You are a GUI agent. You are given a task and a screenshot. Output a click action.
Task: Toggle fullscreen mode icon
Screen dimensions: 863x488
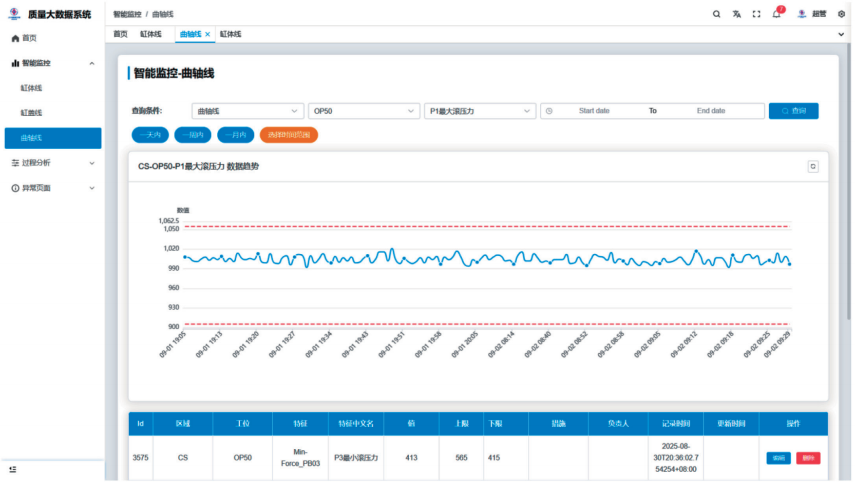coord(756,14)
